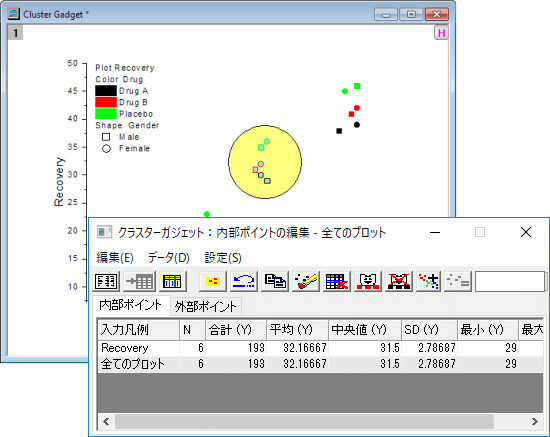This screenshot has width=550, height=437.
Task: Click the crossed-out mask icon
Action: [x=398, y=281]
